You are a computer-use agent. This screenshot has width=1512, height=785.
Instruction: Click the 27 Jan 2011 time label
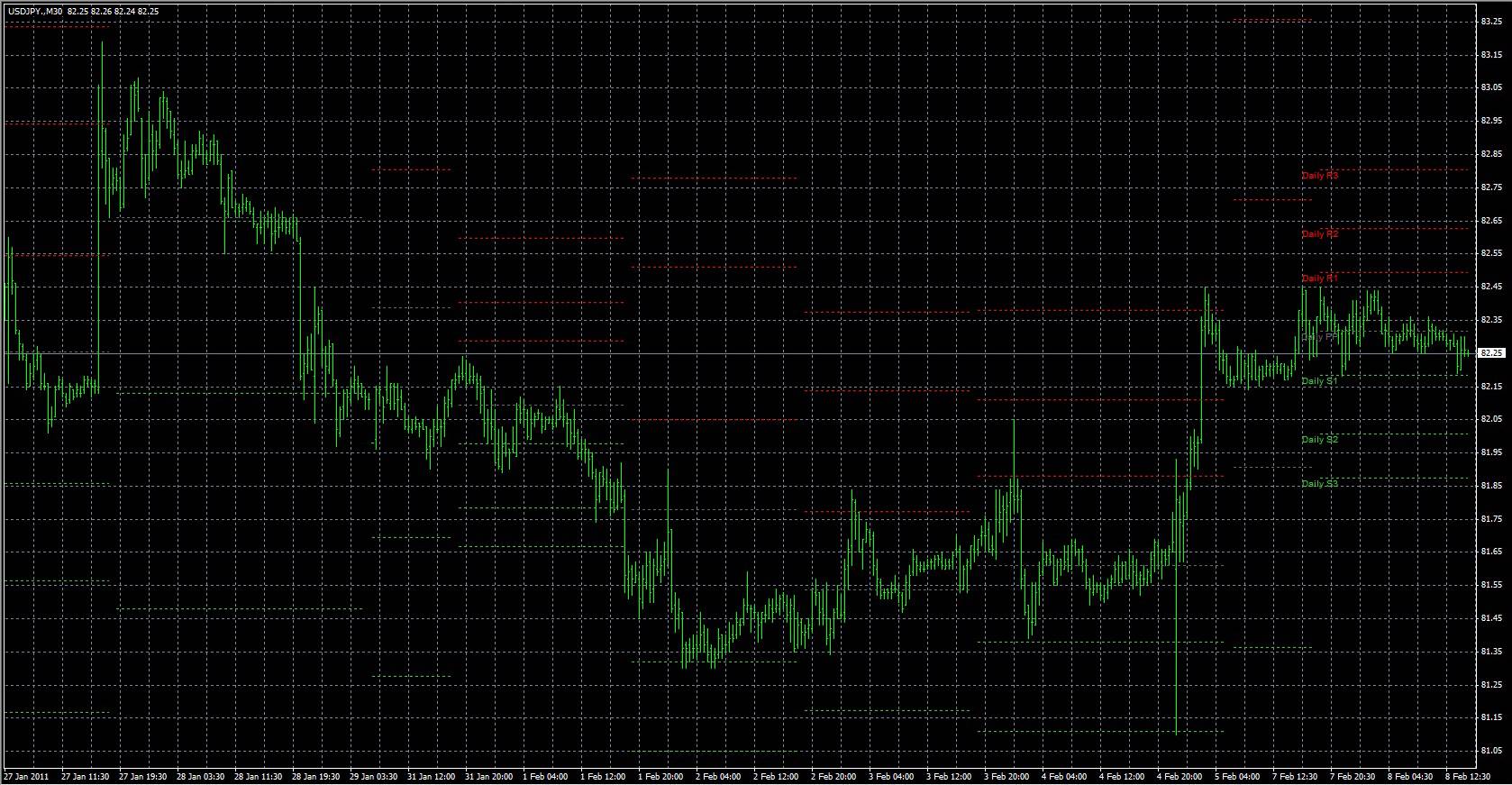24,776
